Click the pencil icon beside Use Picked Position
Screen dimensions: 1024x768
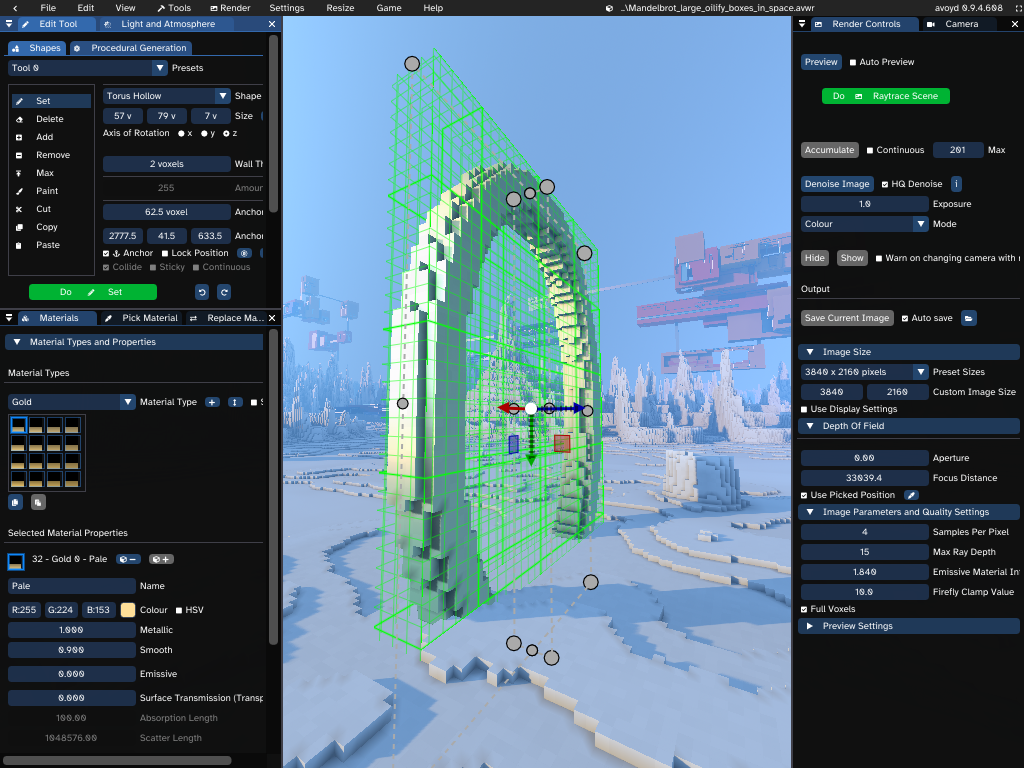pyautogui.click(x=909, y=494)
